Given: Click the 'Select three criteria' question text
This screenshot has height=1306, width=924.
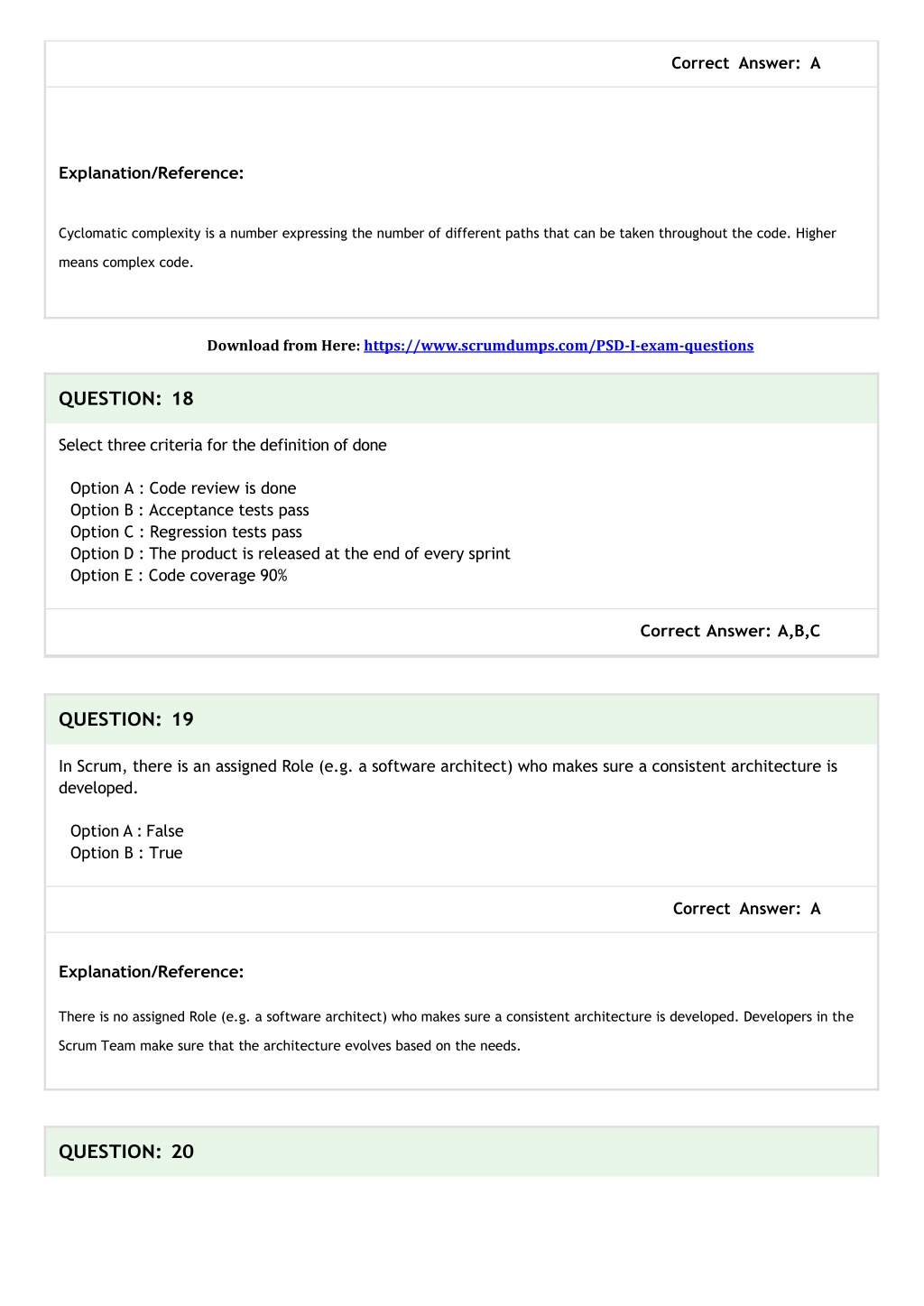Looking at the screenshot, I should 223,445.
